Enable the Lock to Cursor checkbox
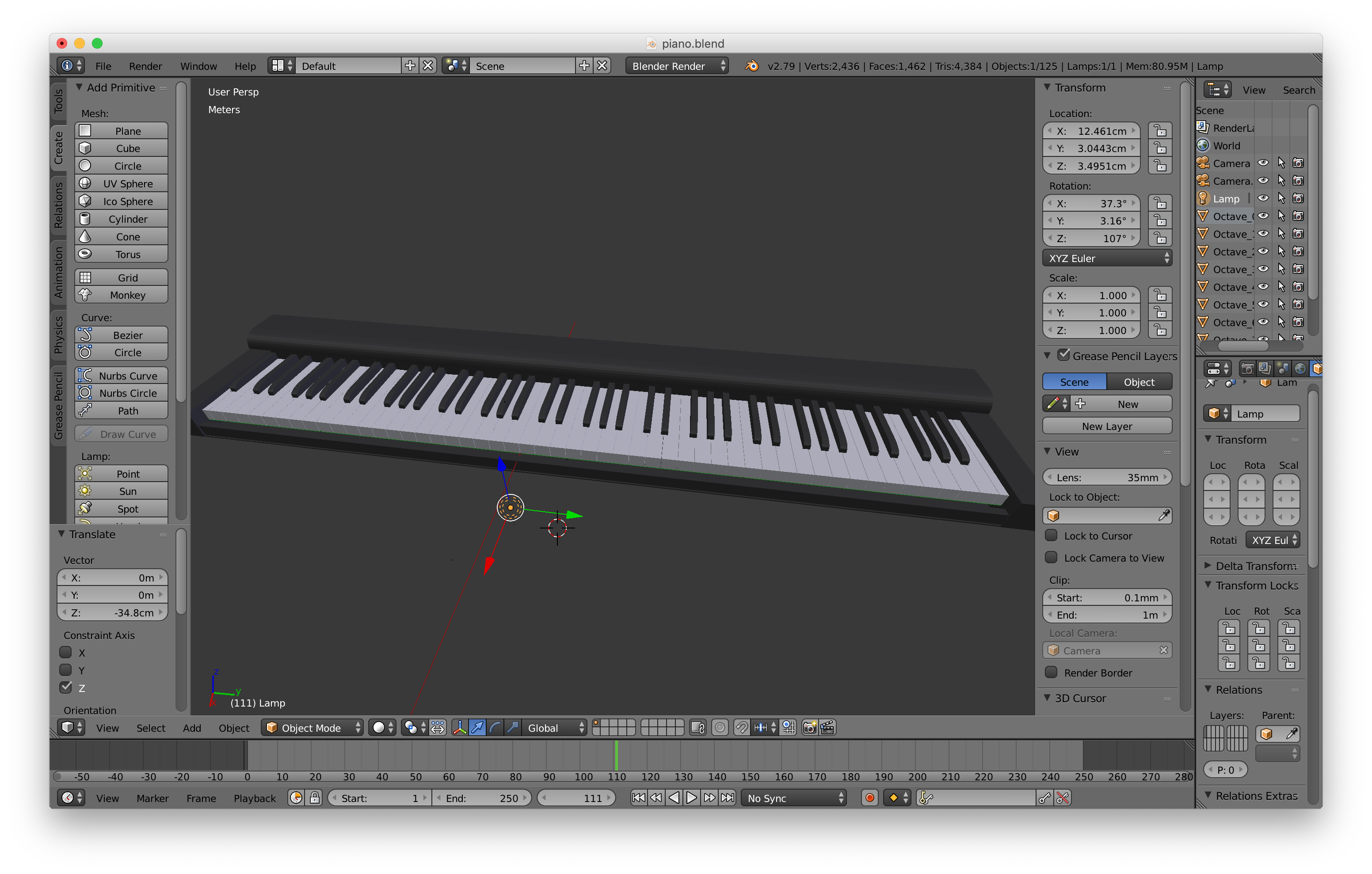 pos(1052,536)
